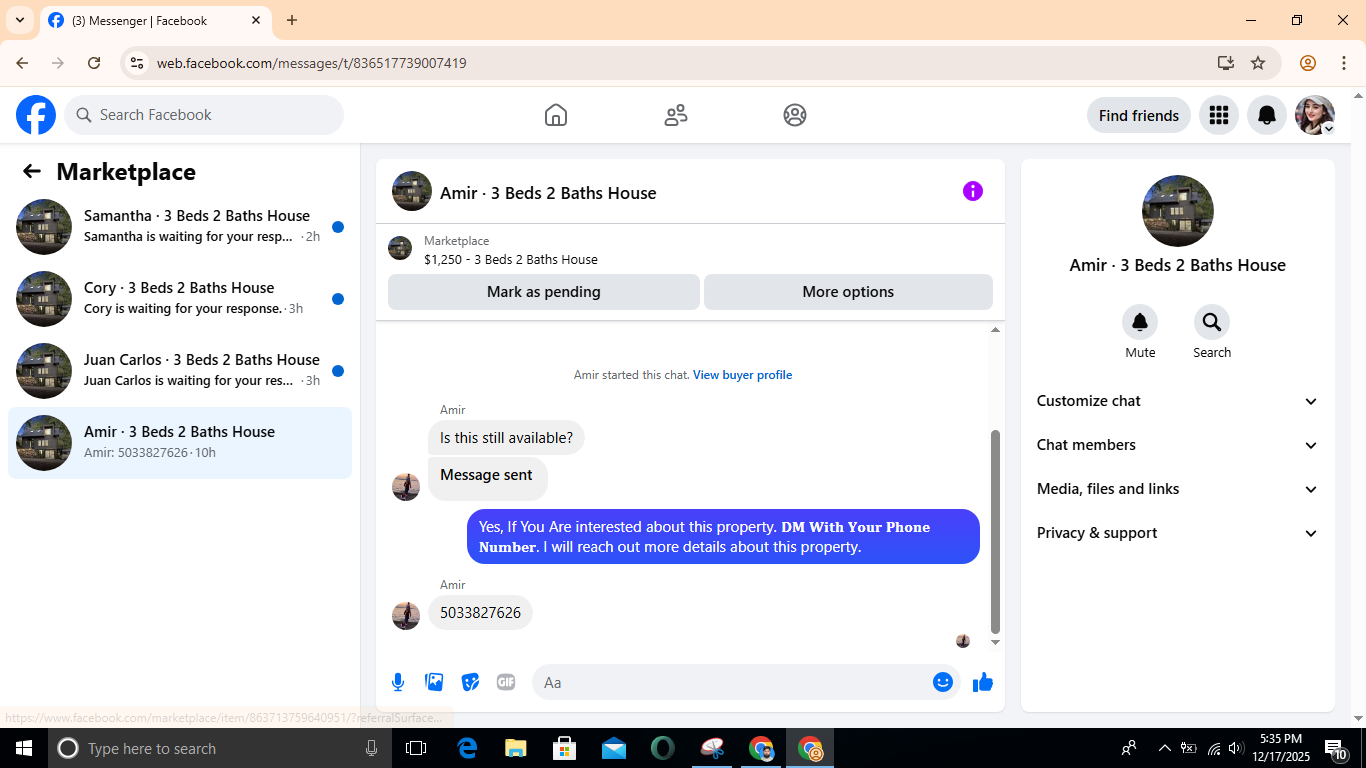Open File Explorer from the taskbar
Viewport: 1366px width, 768px height.
(x=516, y=748)
